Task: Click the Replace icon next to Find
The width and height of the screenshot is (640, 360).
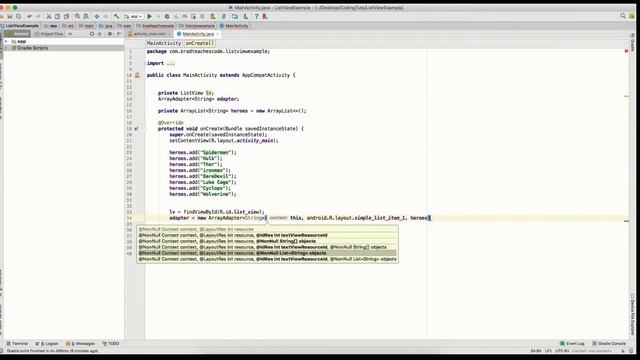Action: 86,16
